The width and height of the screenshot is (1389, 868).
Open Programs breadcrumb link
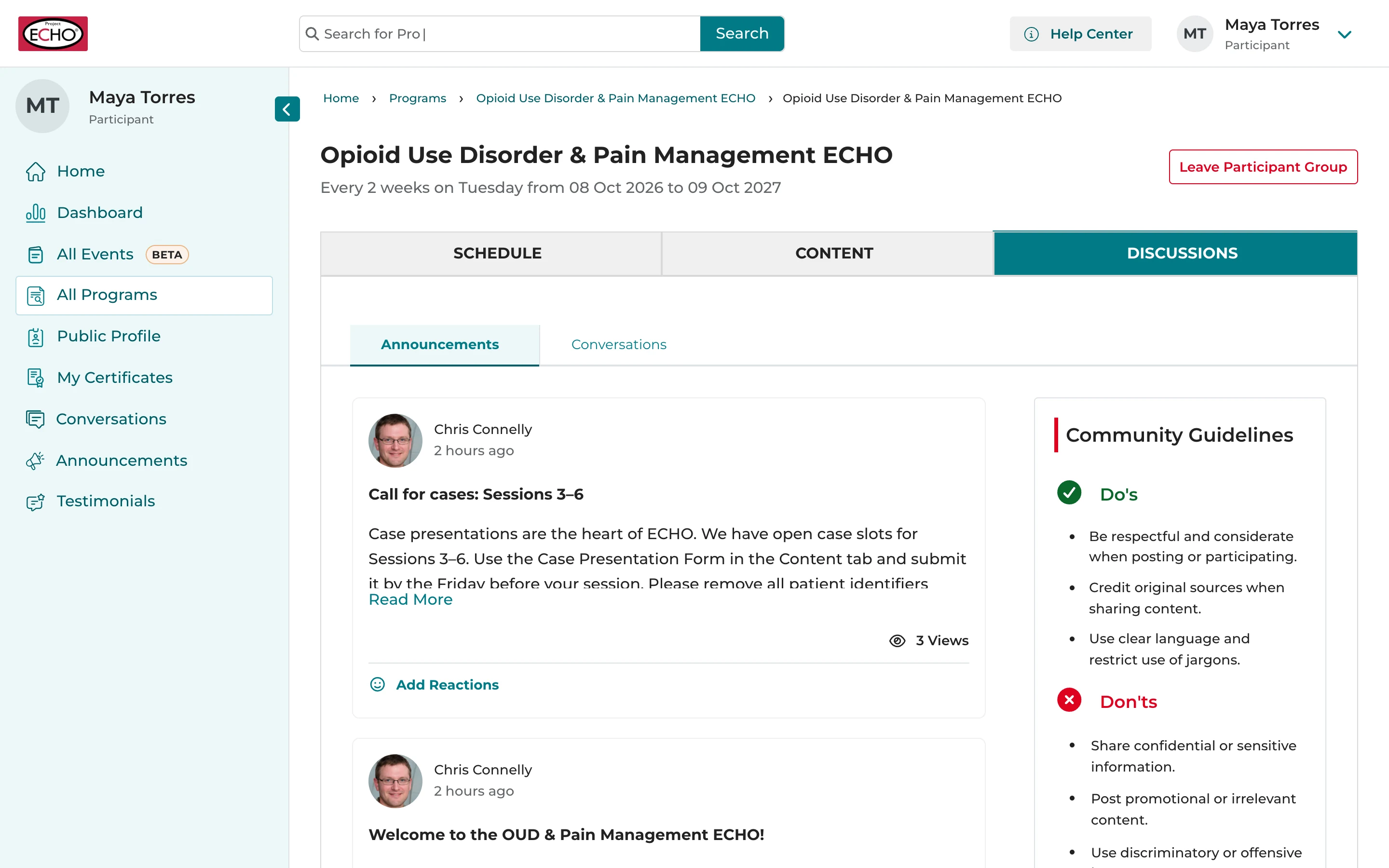(417, 98)
